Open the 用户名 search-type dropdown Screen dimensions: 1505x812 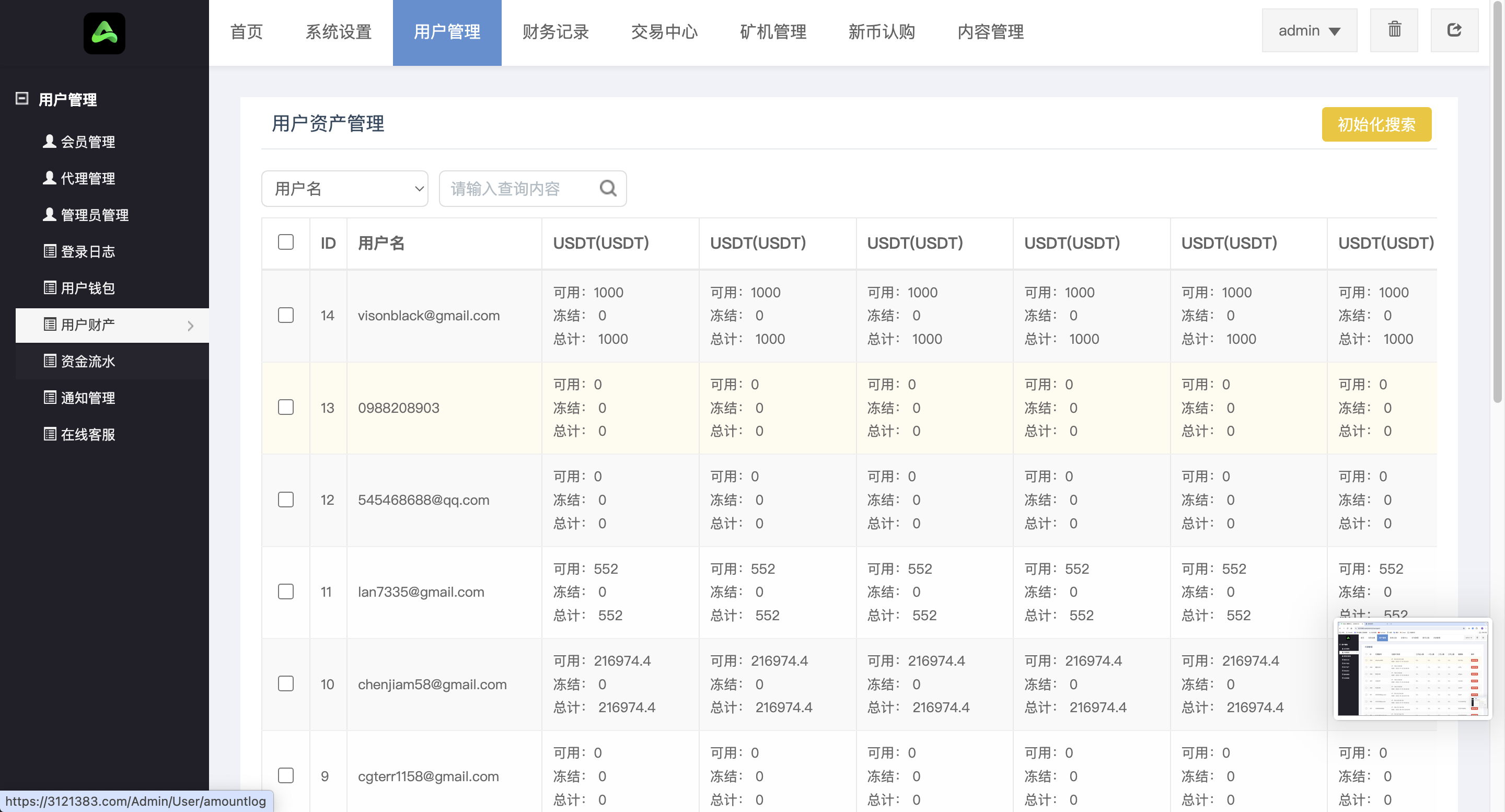coord(345,188)
